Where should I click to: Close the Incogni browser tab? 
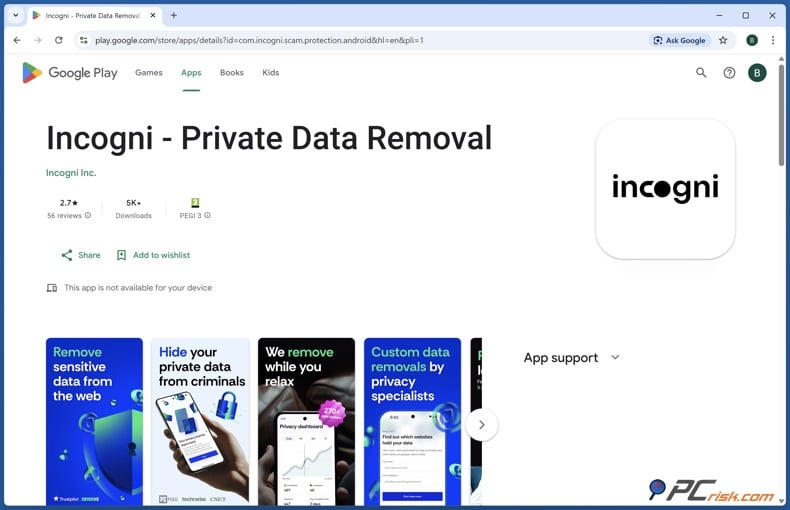point(153,15)
